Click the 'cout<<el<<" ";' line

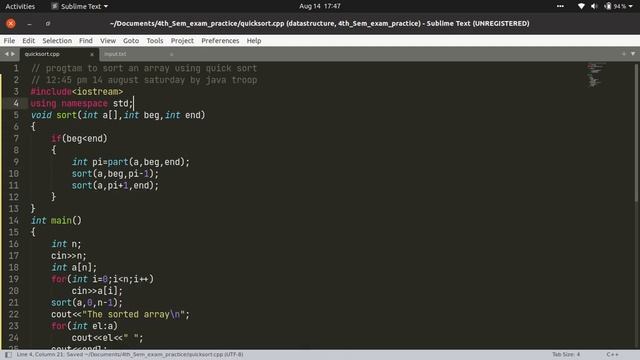point(107,338)
